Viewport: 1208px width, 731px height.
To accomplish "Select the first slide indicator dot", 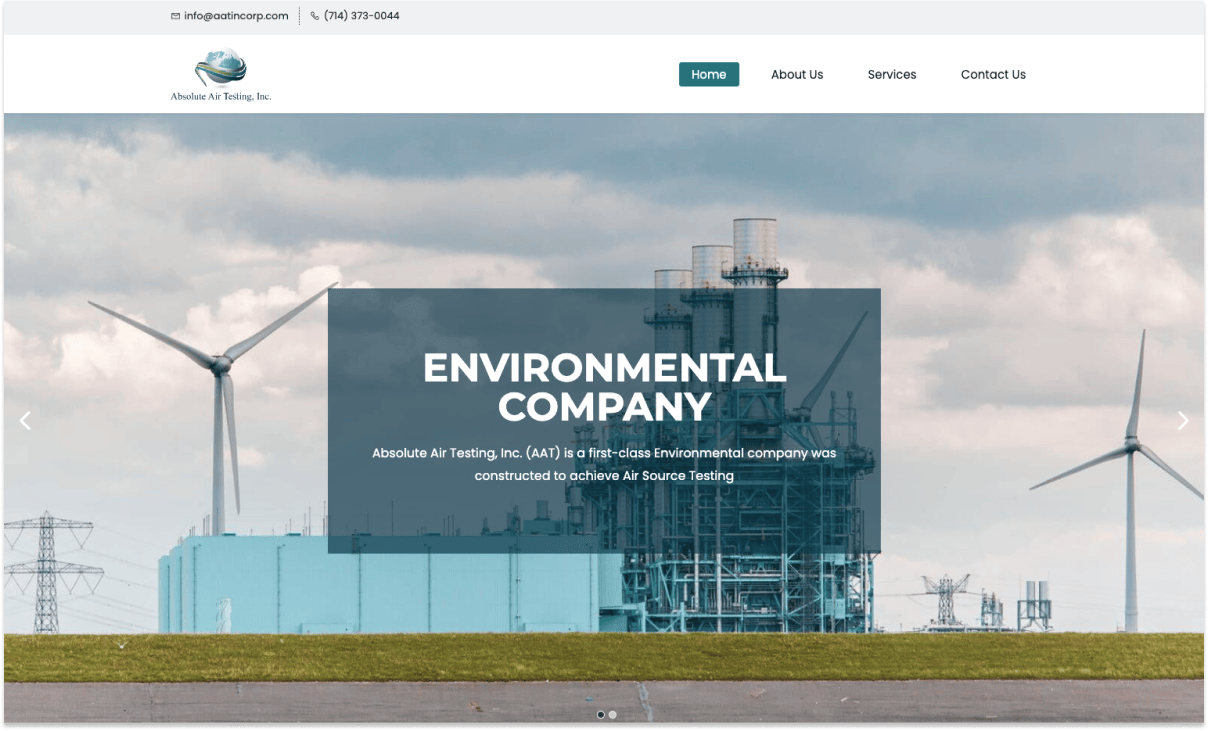I will pos(600,714).
